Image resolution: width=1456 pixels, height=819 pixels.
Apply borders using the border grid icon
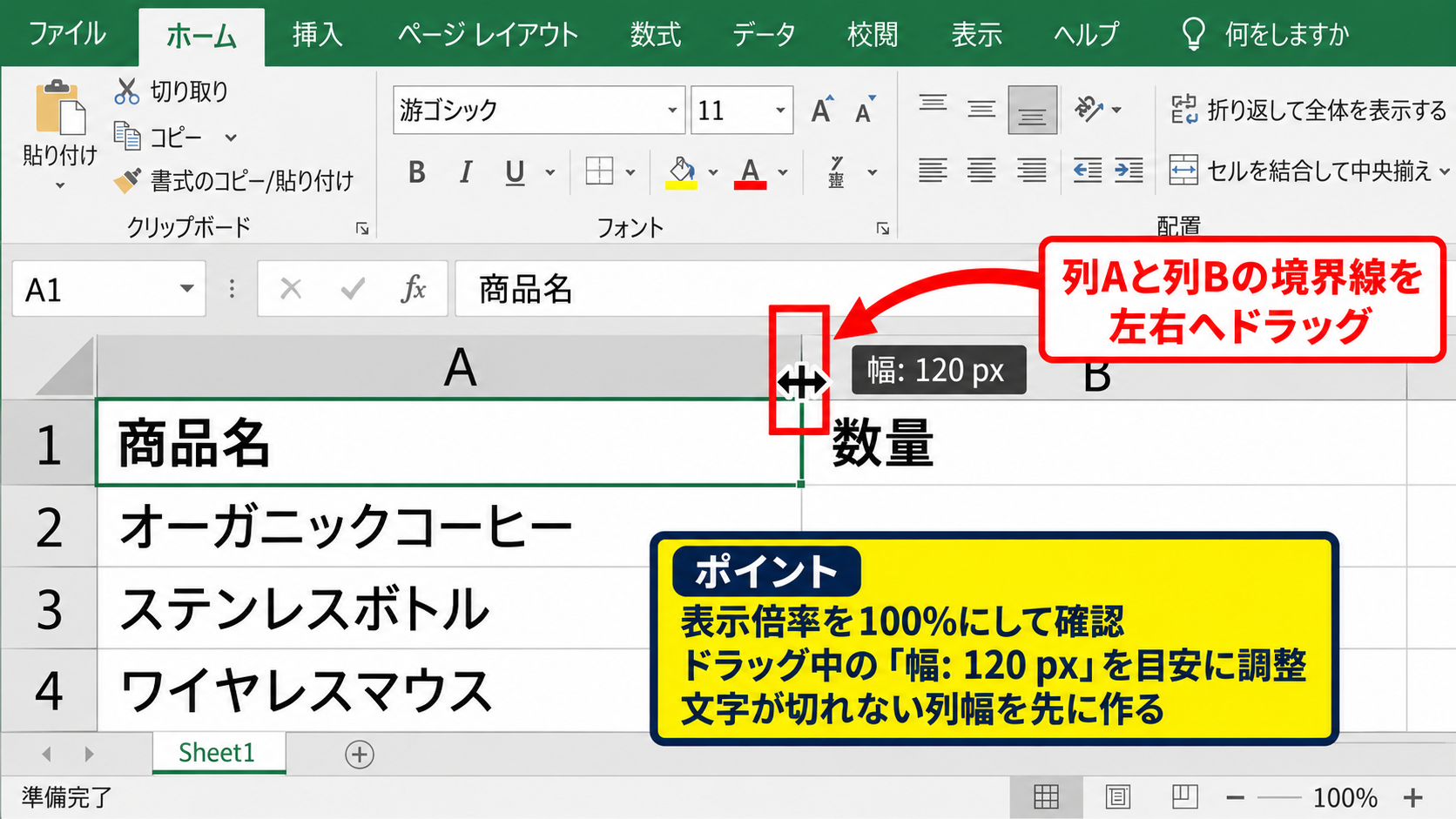599,171
